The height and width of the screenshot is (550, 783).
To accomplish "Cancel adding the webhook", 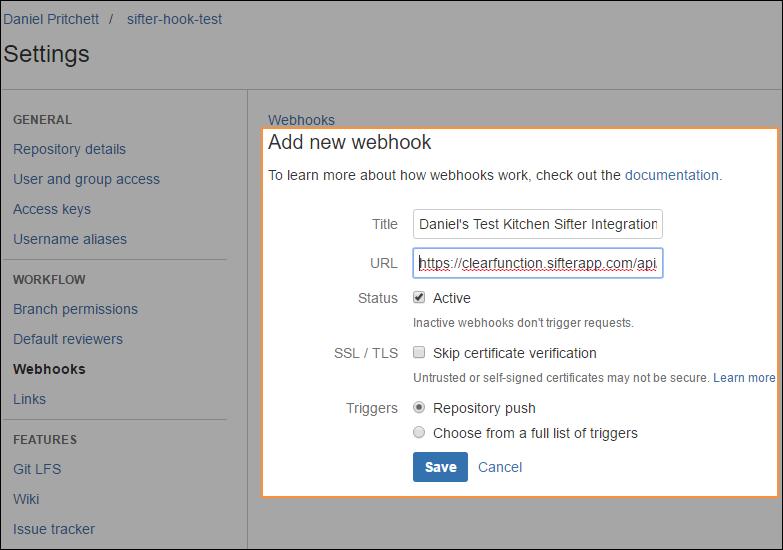I will [500, 467].
